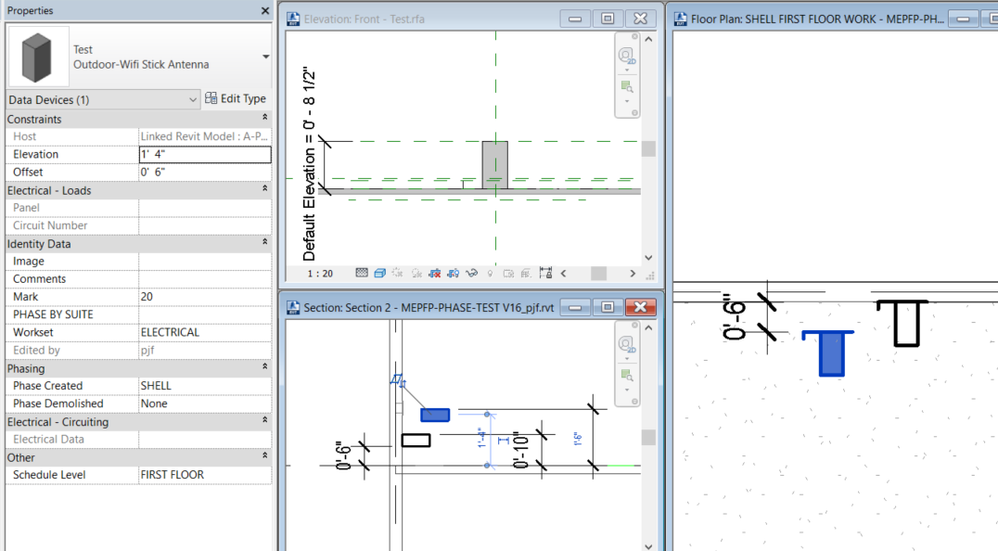Collapse the Identity Data section
The image size is (998, 551).
tap(265, 242)
